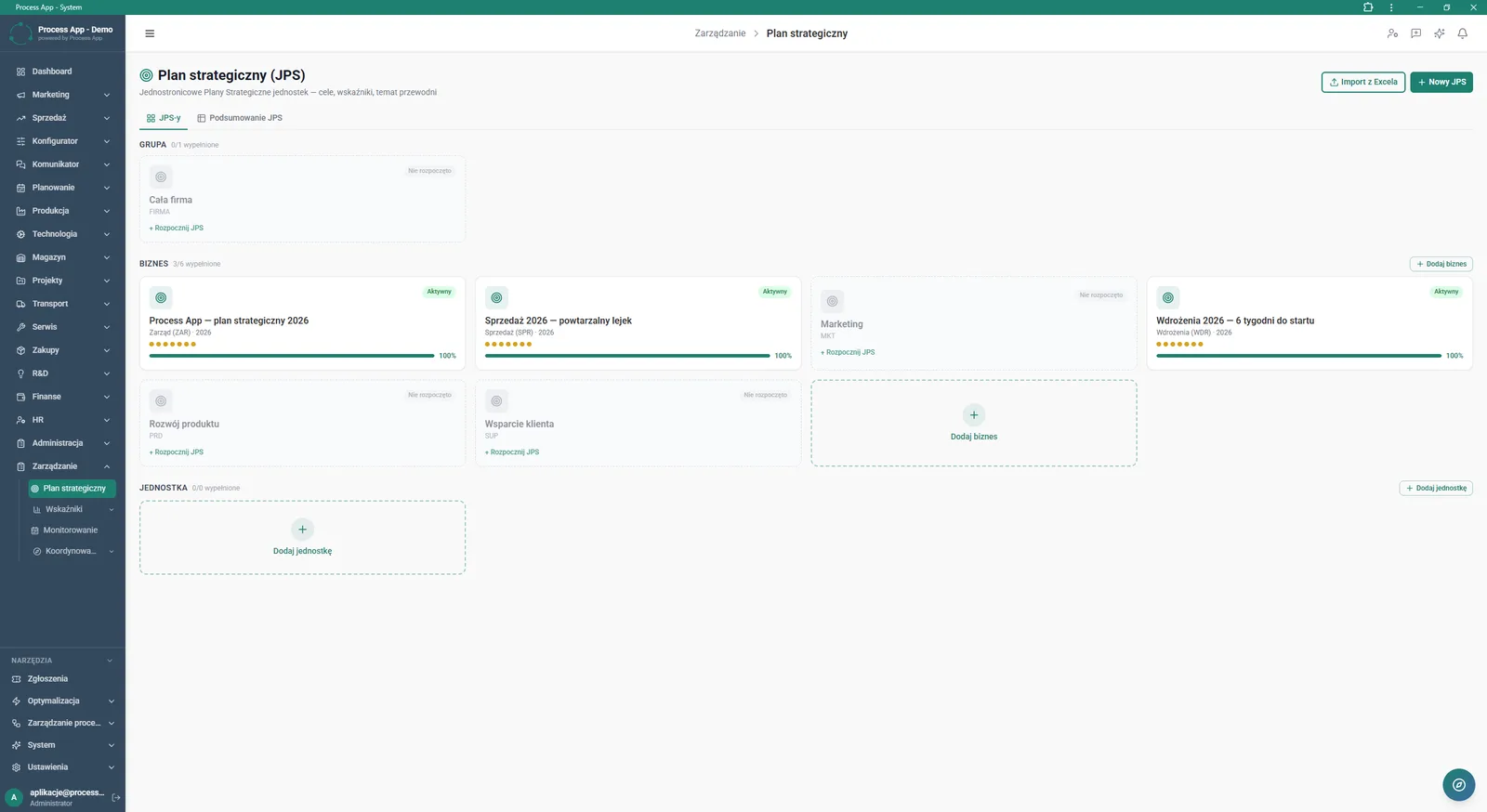Open Wdrożenia 2026 — 6 tygodni do startu
The width and height of the screenshot is (1487, 812).
pyautogui.click(x=1309, y=323)
